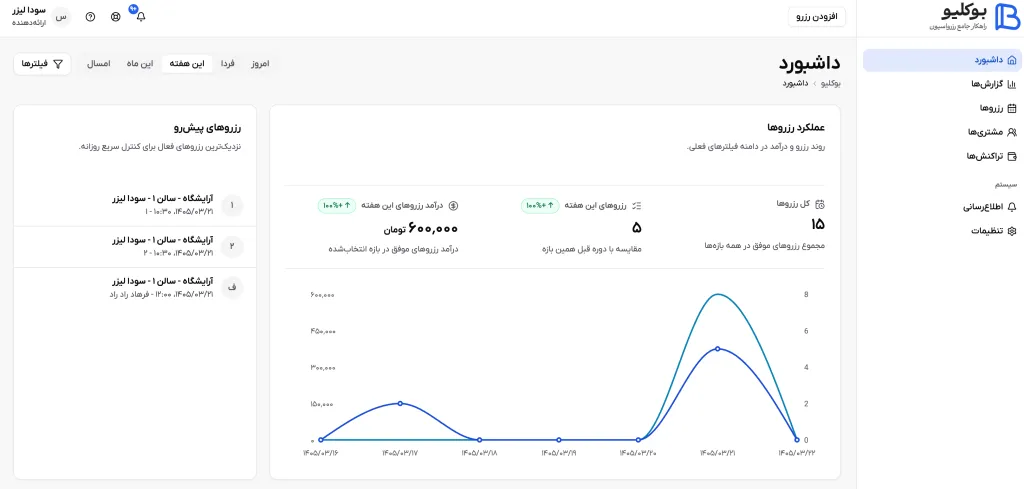Click the سیستم sidebar section label
The height and width of the screenshot is (489, 1024).
pyautogui.click(x=1006, y=185)
